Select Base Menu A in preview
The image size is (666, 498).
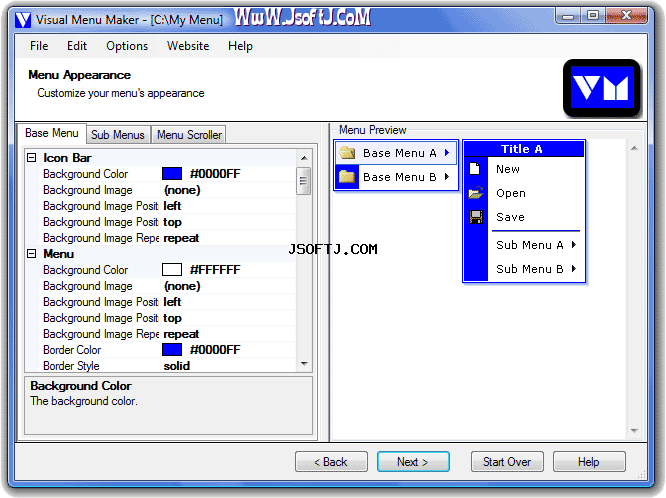(396, 153)
